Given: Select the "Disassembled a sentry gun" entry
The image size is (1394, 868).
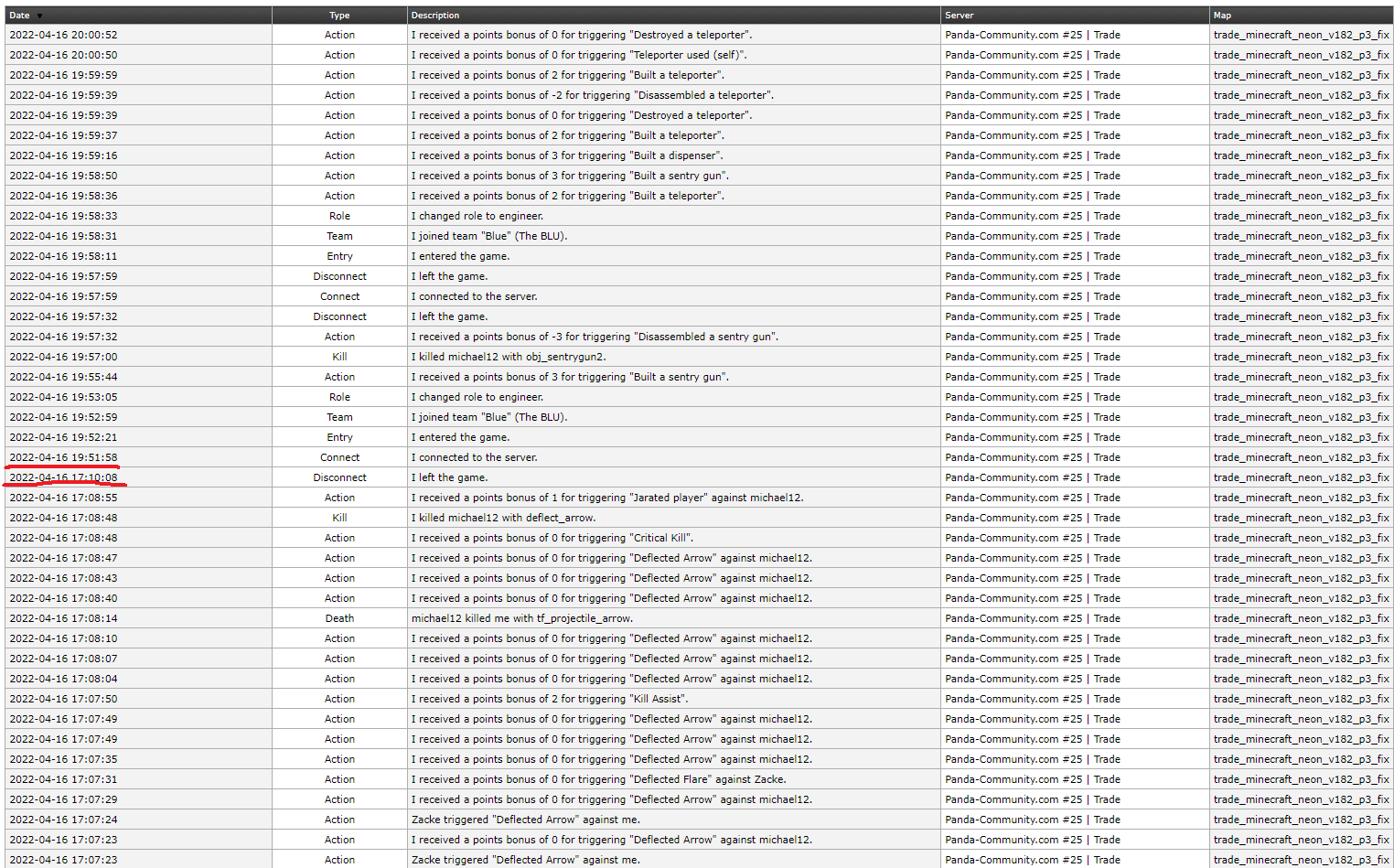Looking at the screenshot, I should pyautogui.click(x=595, y=337).
